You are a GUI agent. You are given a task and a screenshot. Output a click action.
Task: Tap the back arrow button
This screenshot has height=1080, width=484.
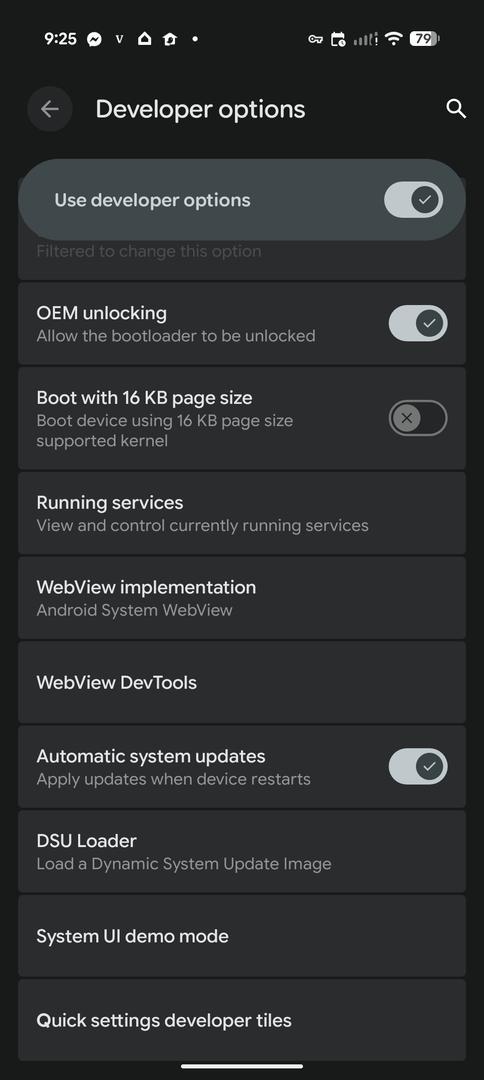tap(50, 109)
